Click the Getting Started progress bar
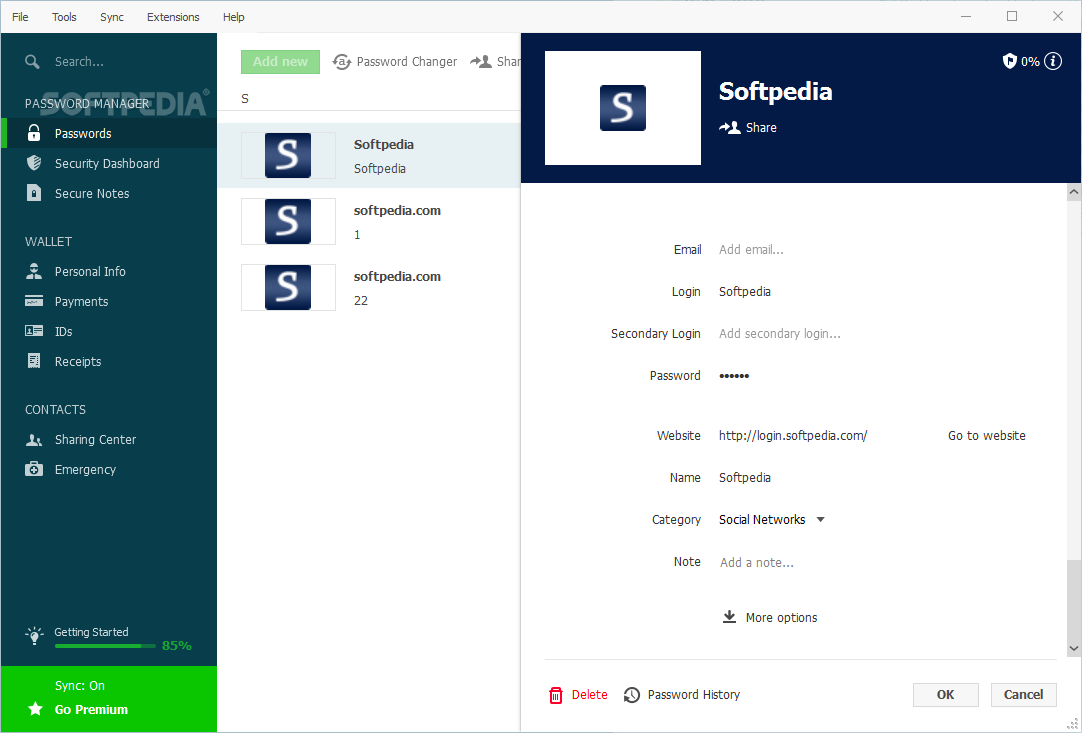This screenshot has height=733, width=1082. tap(105, 646)
